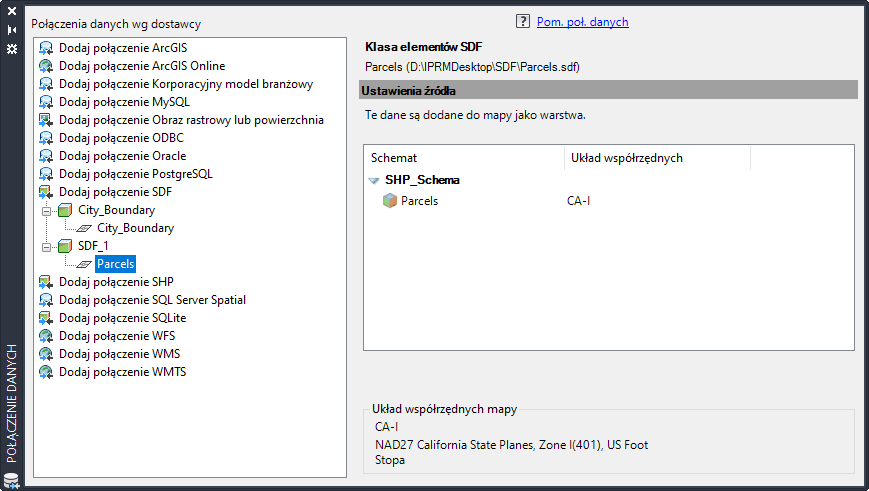Screen dimensions: 869x491
Task: Click the Schemat column header
Action: point(394,158)
